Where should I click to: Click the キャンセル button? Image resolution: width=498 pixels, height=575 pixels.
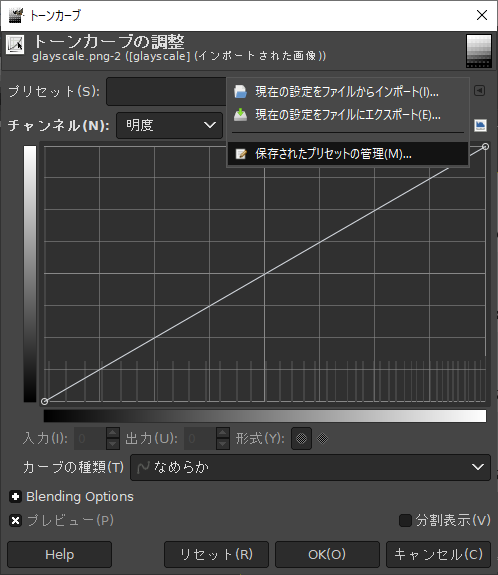tap(438, 554)
